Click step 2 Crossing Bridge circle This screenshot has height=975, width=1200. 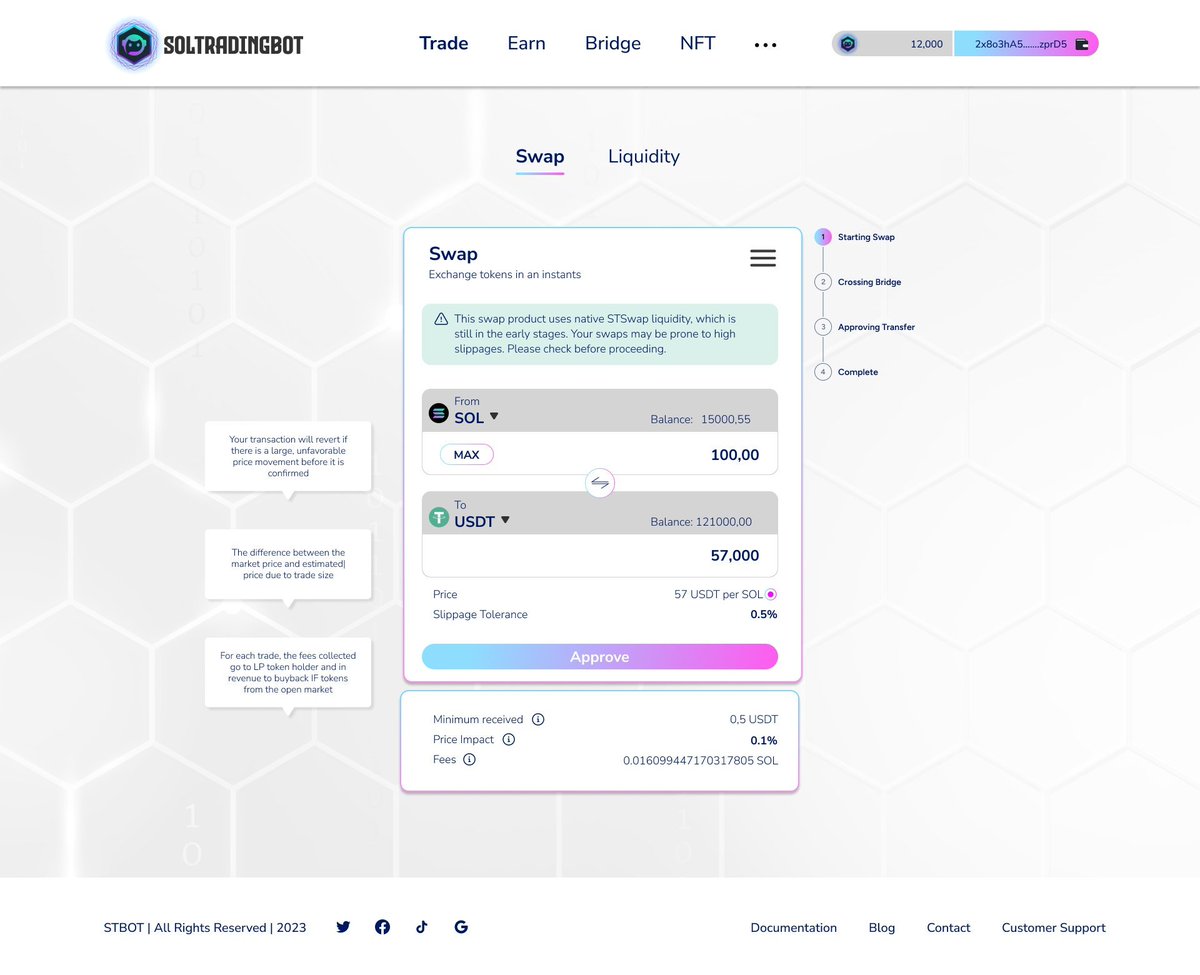tap(823, 282)
